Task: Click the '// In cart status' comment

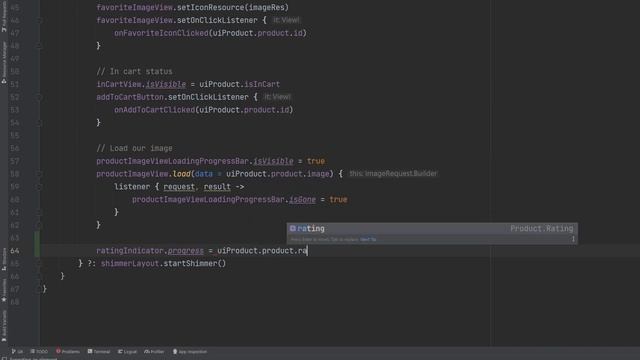Action: [134, 71]
